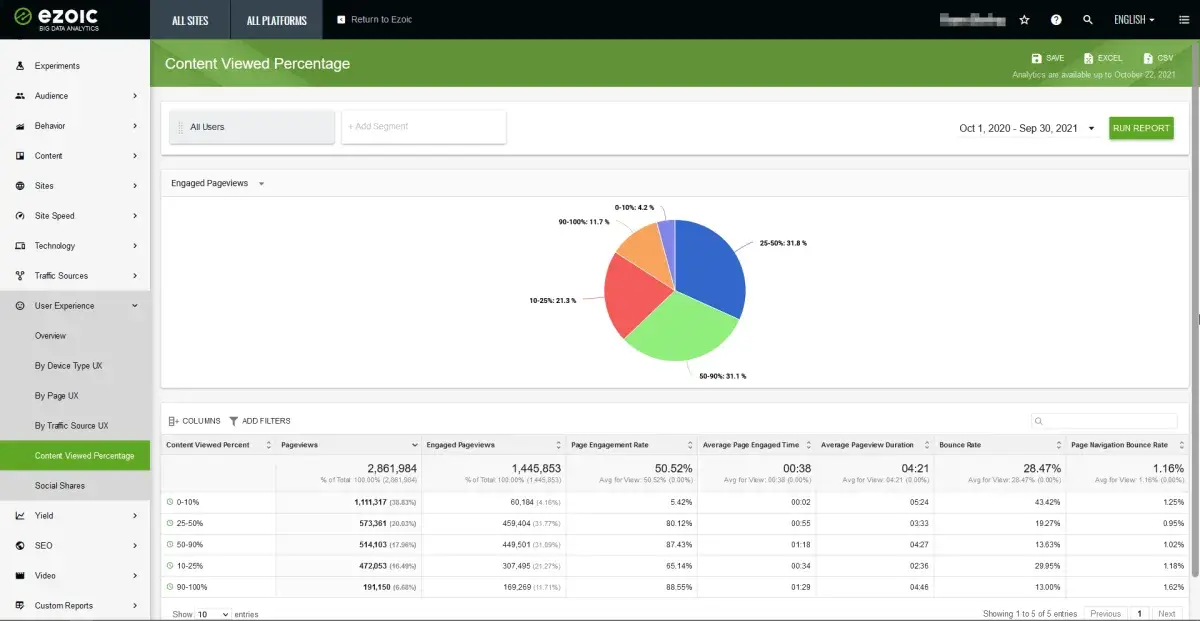
Task: Click the RUN REPORT button
Action: 1141,128
